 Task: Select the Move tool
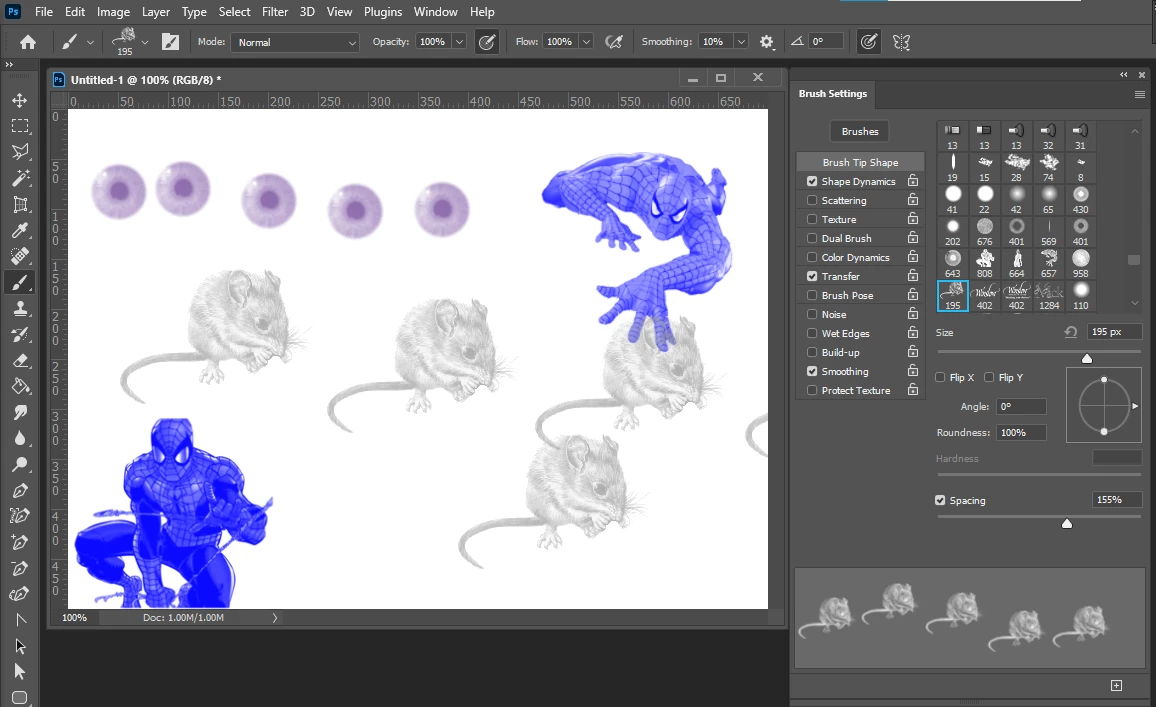(20, 100)
